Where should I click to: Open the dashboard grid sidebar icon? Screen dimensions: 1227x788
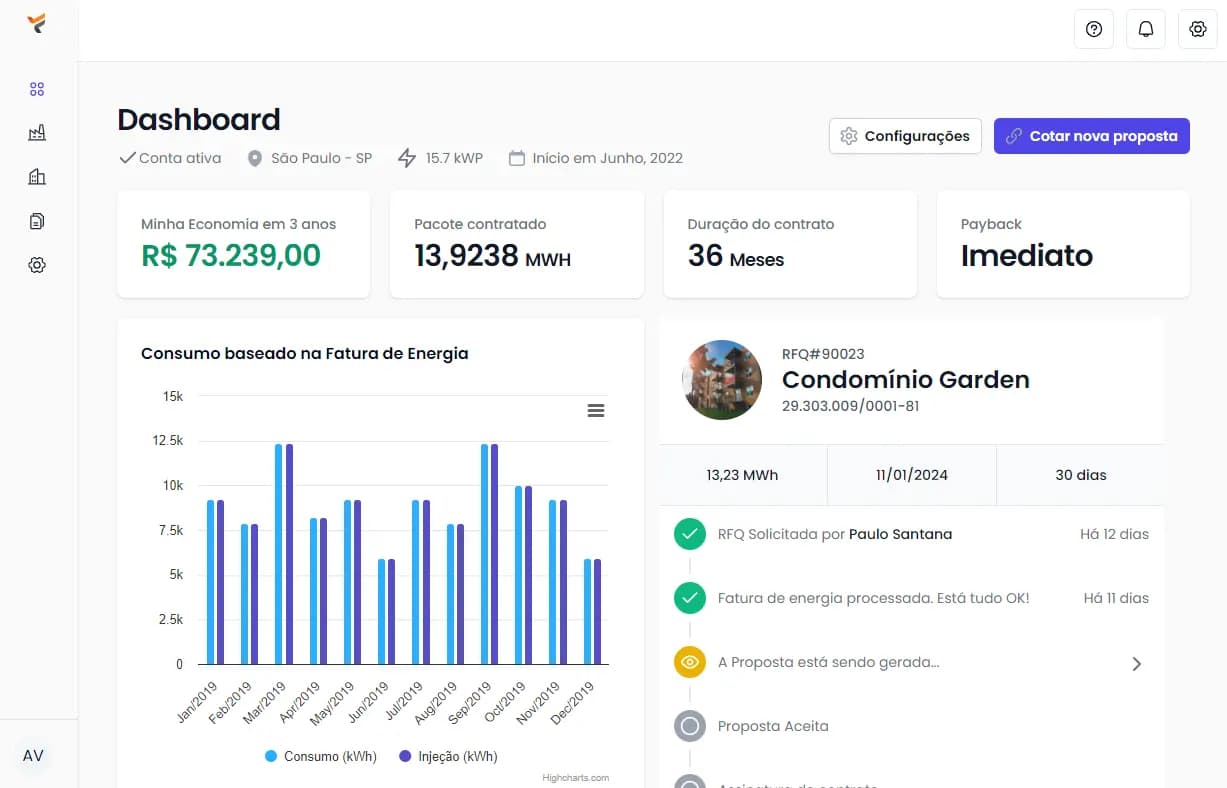pyautogui.click(x=37, y=89)
